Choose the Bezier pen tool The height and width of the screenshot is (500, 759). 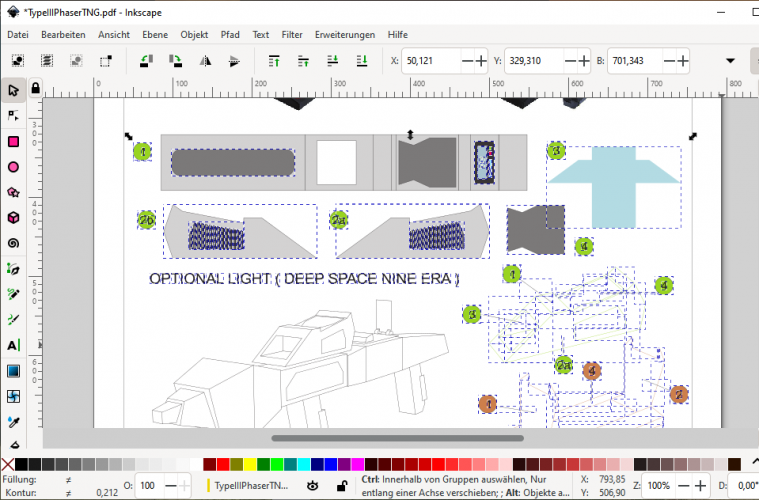coord(13,269)
